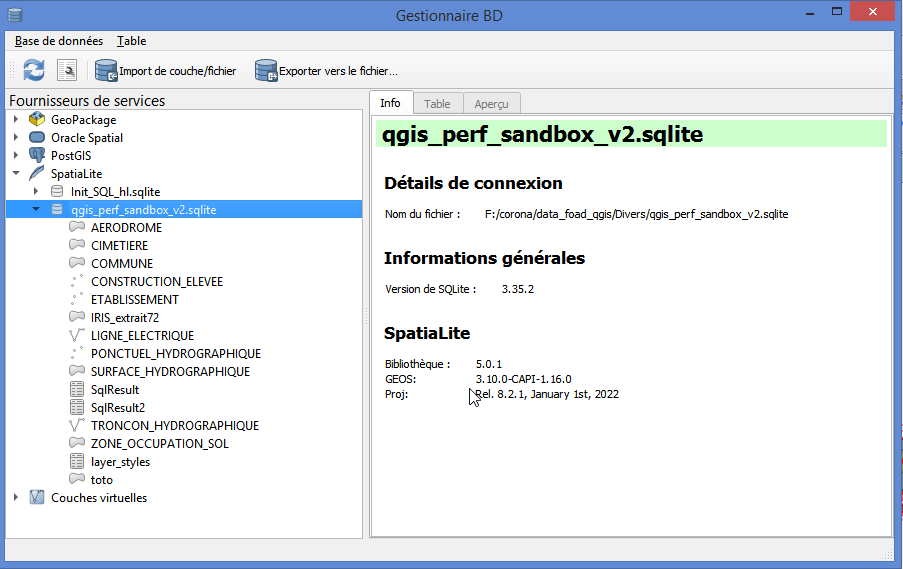Image resolution: width=903 pixels, height=569 pixels.
Task: Click the layer_styles table icon
Action: click(x=77, y=461)
